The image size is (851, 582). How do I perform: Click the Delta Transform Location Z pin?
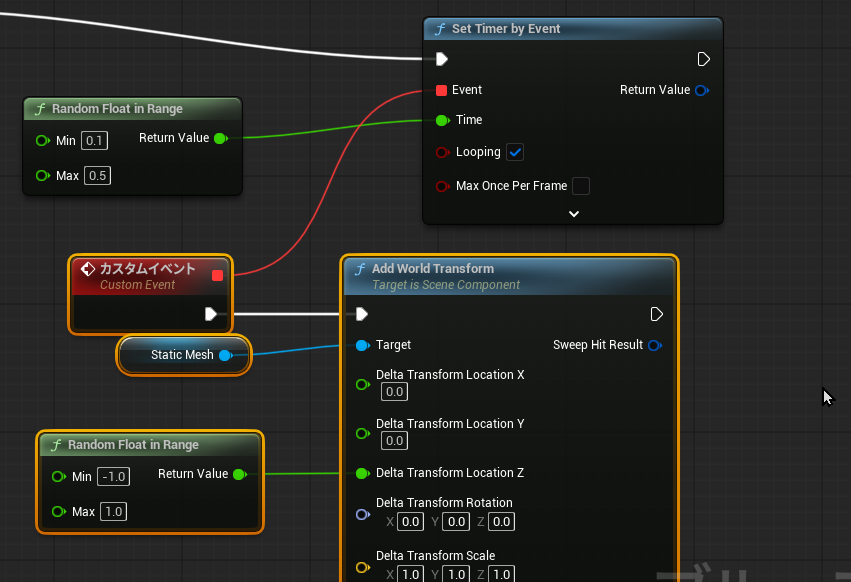click(x=362, y=473)
